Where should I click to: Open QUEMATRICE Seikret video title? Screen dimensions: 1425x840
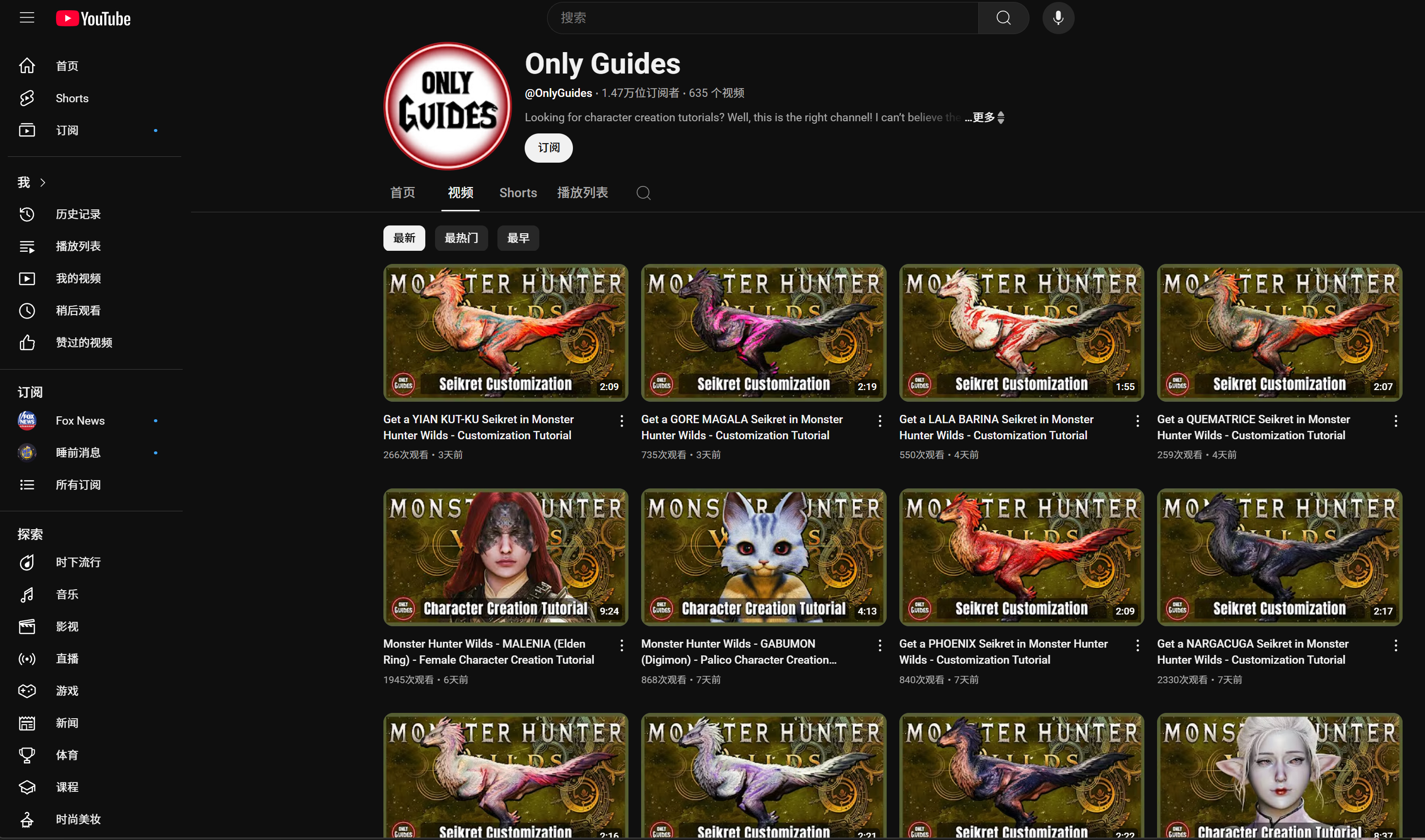(x=1254, y=428)
